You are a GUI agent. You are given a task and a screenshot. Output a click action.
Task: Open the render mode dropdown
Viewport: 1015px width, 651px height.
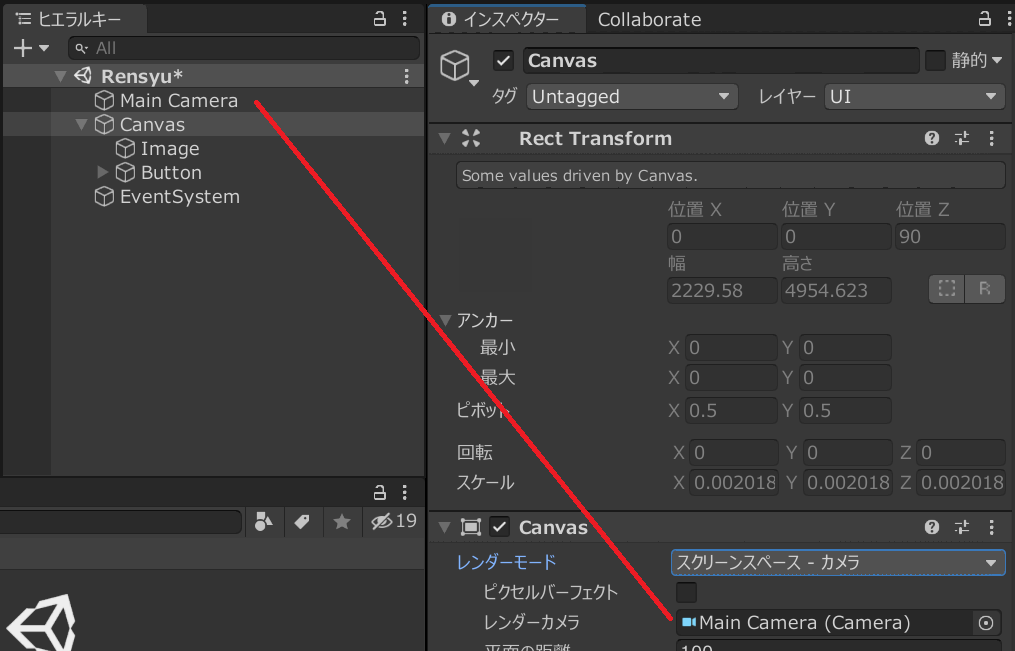pyautogui.click(x=838, y=563)
